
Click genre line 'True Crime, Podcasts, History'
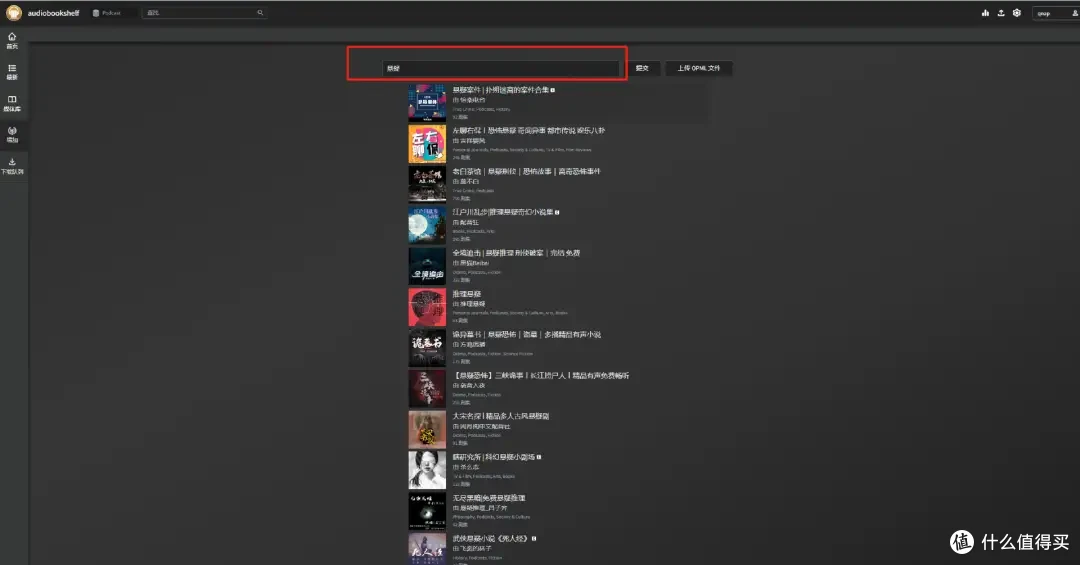tap(481, 109)
